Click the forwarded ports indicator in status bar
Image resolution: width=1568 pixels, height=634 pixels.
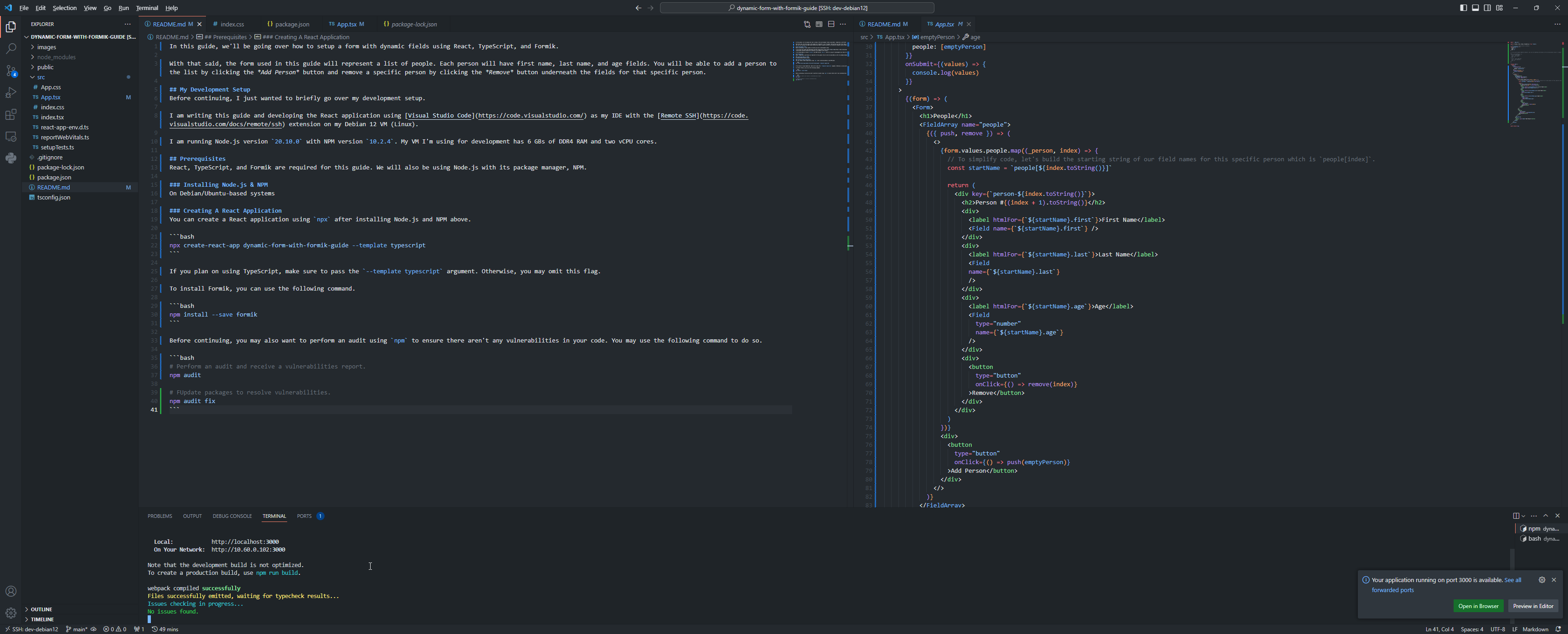point(139,629)
